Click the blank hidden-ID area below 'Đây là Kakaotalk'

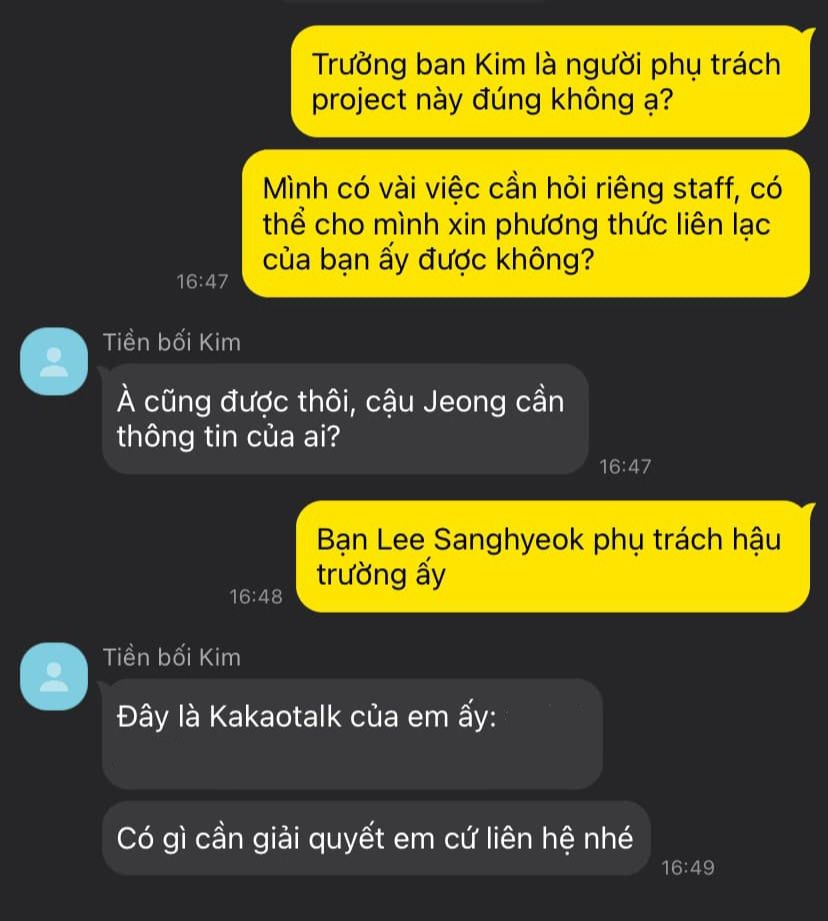tap(352, 761)
